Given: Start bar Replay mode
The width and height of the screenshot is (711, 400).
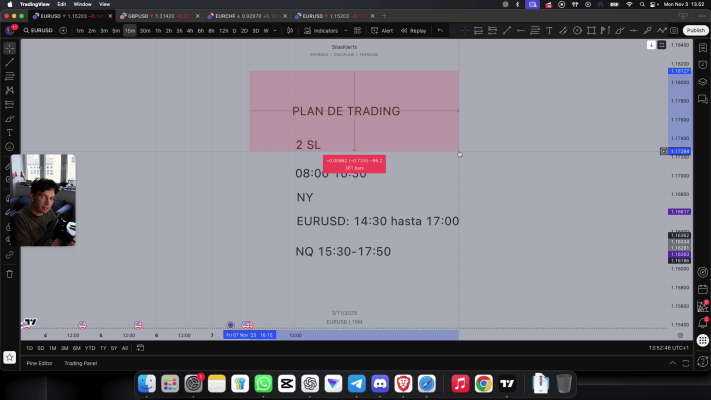Looking at the screenshot, I should click(414, 31).
